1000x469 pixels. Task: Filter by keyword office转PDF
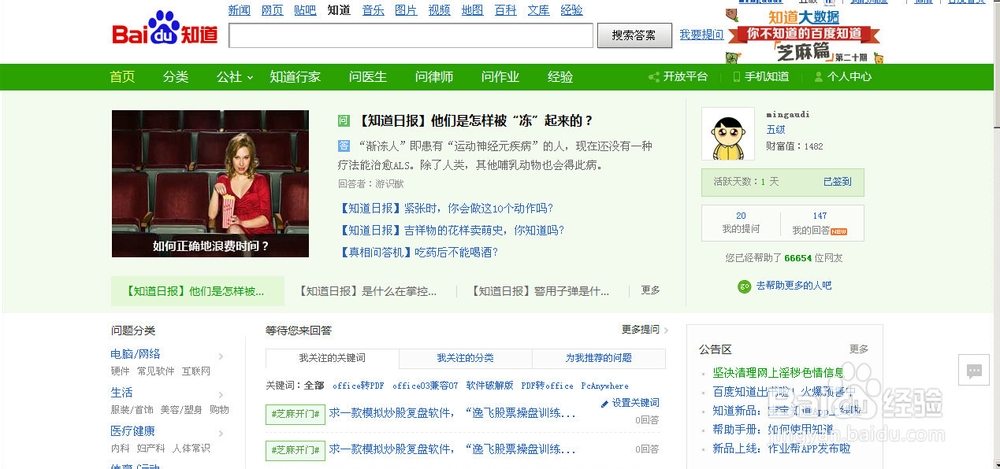[x=358, y=386]
